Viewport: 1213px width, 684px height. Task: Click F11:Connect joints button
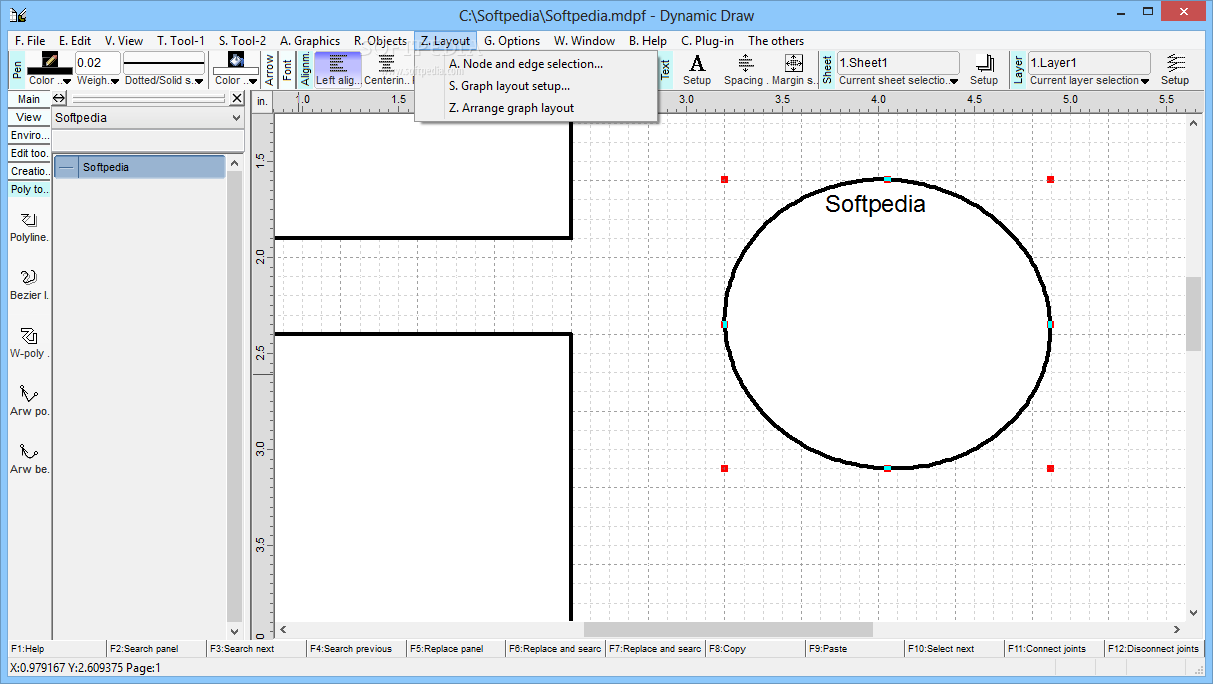[1054, 648]
